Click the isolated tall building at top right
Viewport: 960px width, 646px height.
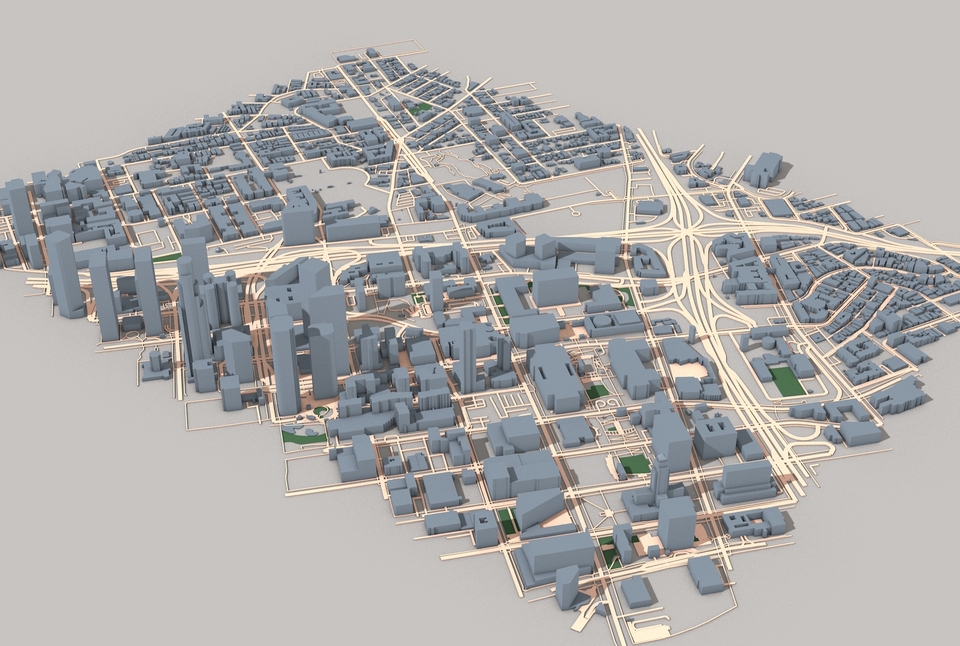[x=763, y=168]
